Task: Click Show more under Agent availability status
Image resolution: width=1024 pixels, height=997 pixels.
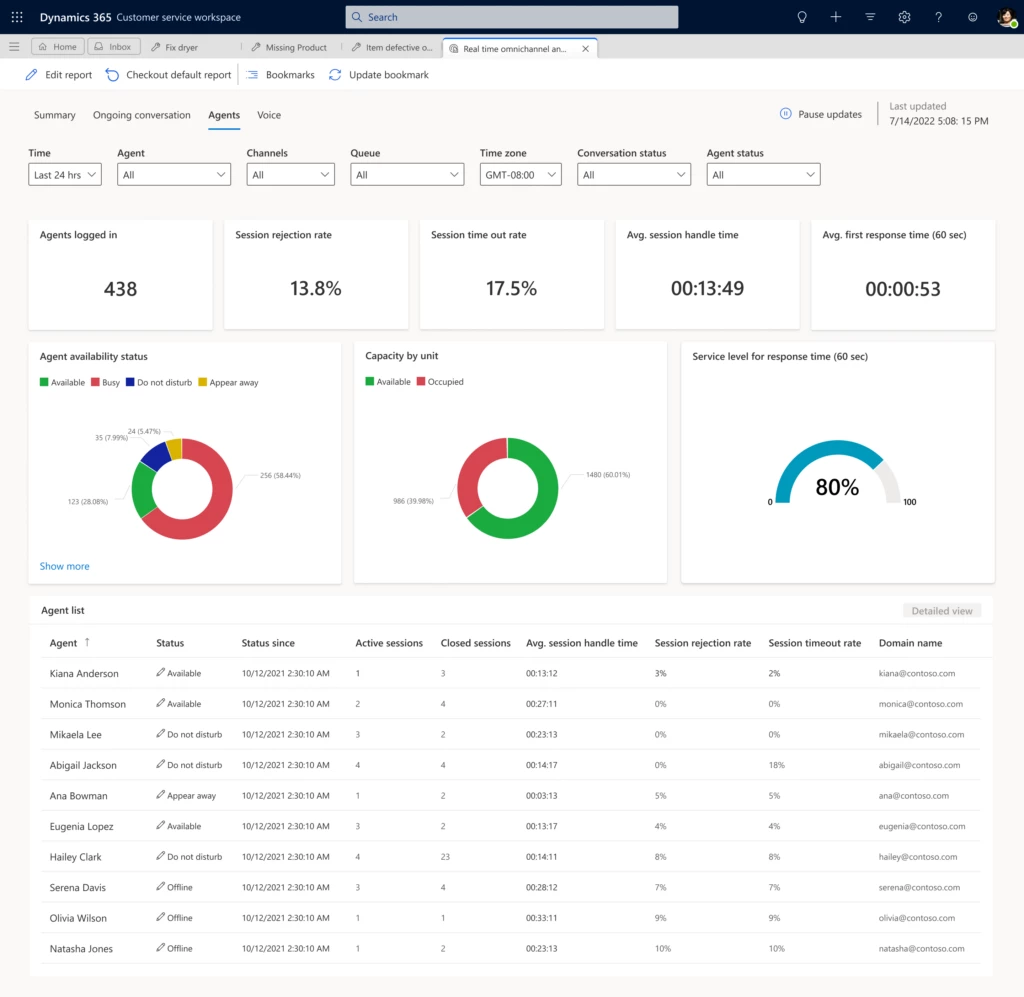Action: coord(64,566)
